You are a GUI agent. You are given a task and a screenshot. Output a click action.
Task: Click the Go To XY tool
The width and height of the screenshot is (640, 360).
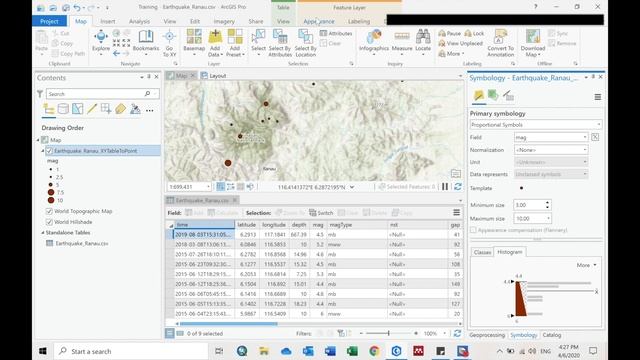[x=169, y=43]
